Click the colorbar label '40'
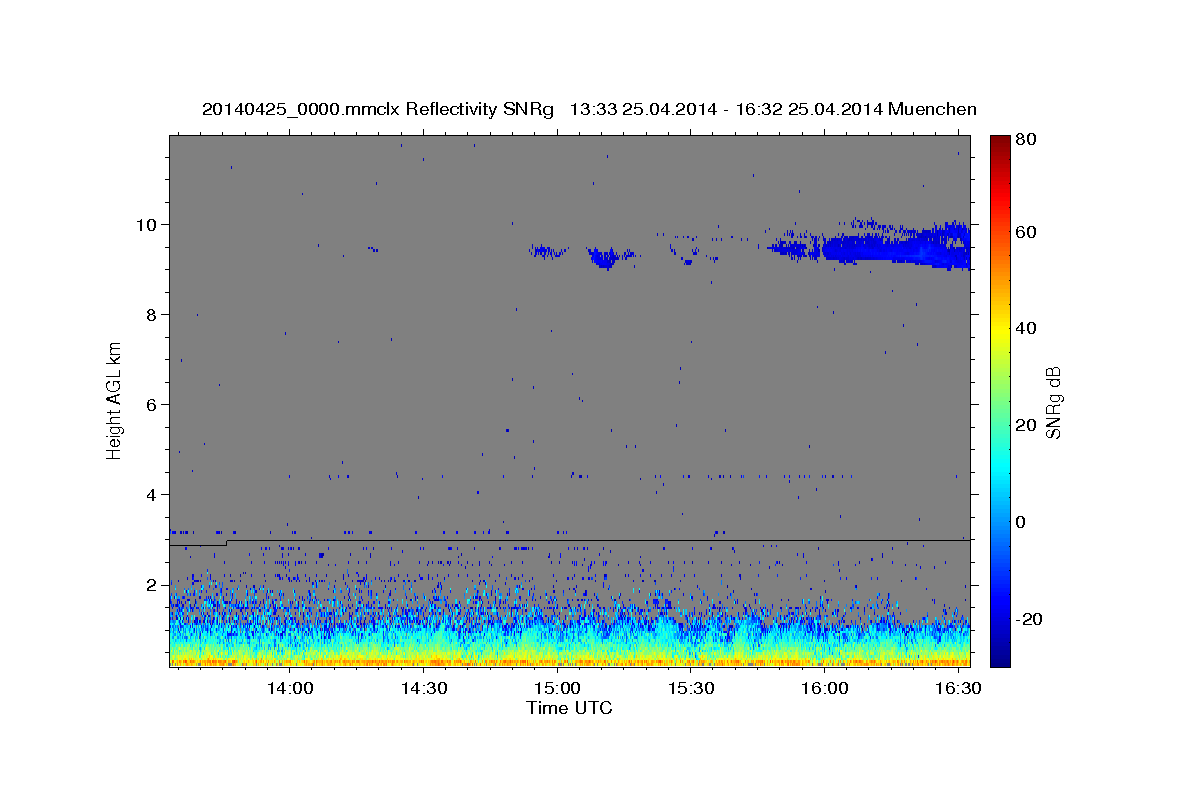Screen dimensions: 1200x800 [1025, 328]
